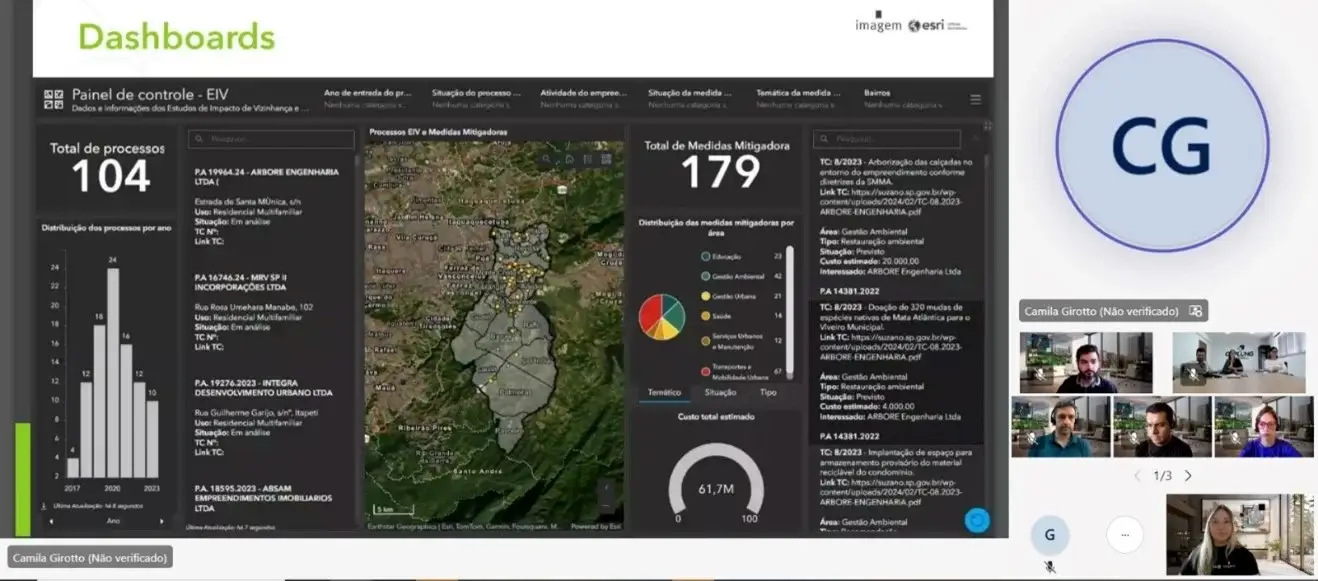The image size is (1318, 581).
Task: Click the home extent icon on the map
Action: (x=570, y=159)
